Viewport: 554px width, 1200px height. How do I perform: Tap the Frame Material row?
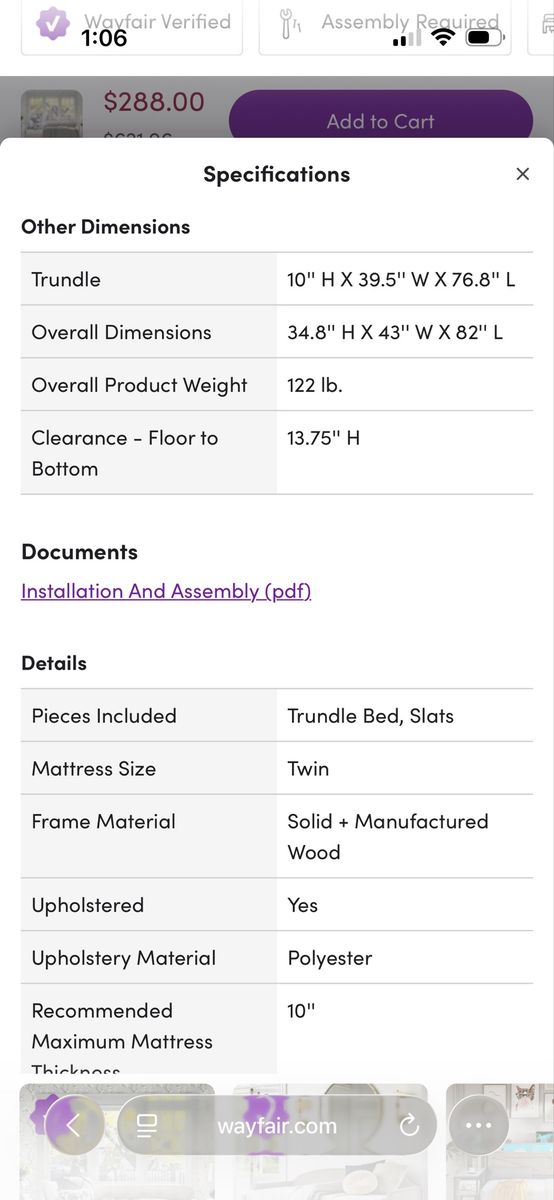(277, 837)
